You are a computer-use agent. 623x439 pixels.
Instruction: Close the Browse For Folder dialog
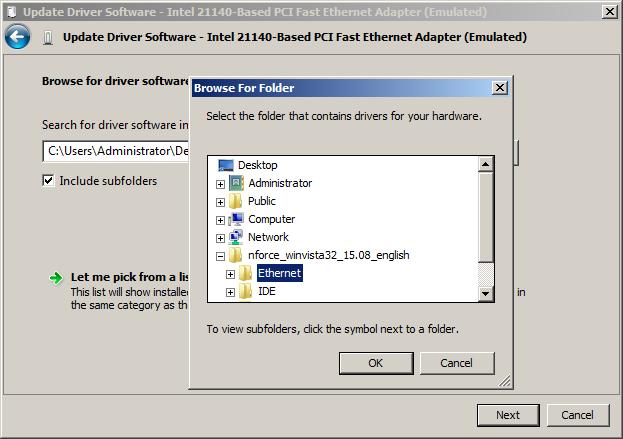(x=500, y=88)
